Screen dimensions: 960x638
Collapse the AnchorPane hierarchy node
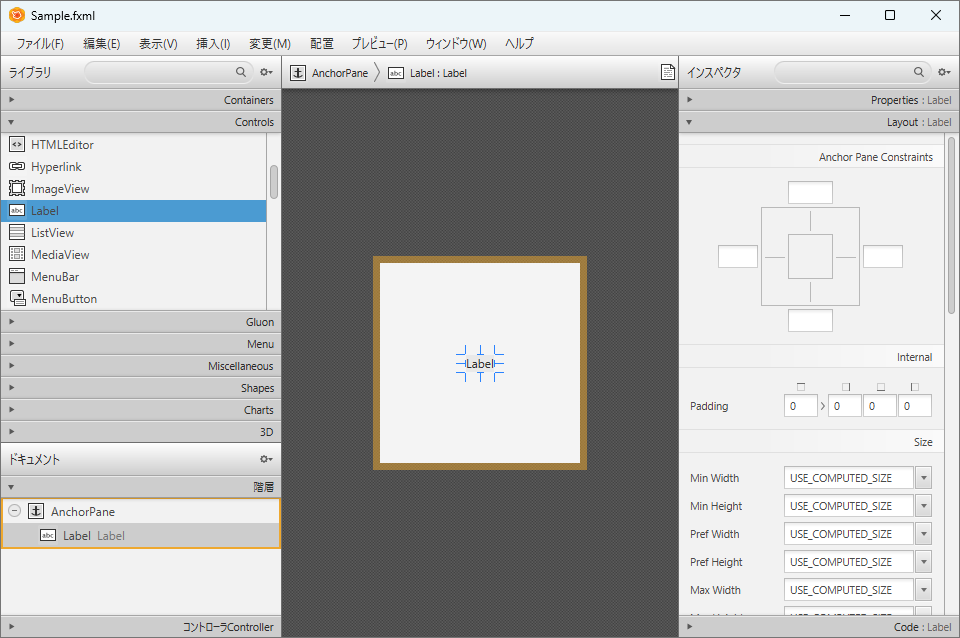pyautogui.click(x=15, y=511)
